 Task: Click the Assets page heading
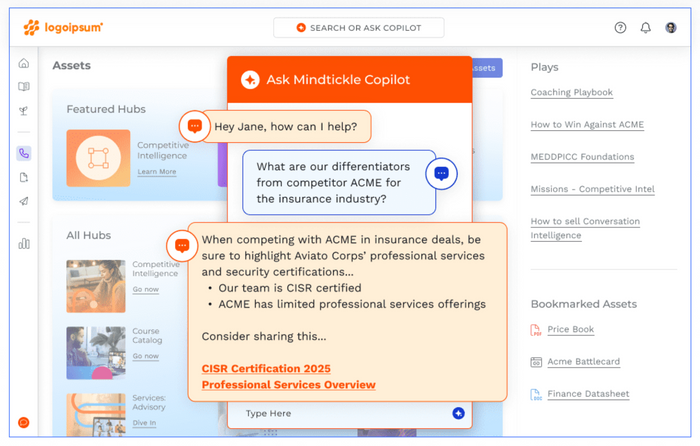[71, 66]
